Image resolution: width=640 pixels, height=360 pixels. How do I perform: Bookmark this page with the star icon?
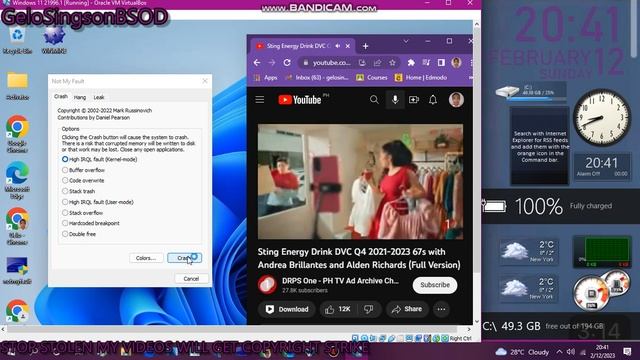pyautogui.click(x=392, y=62)
